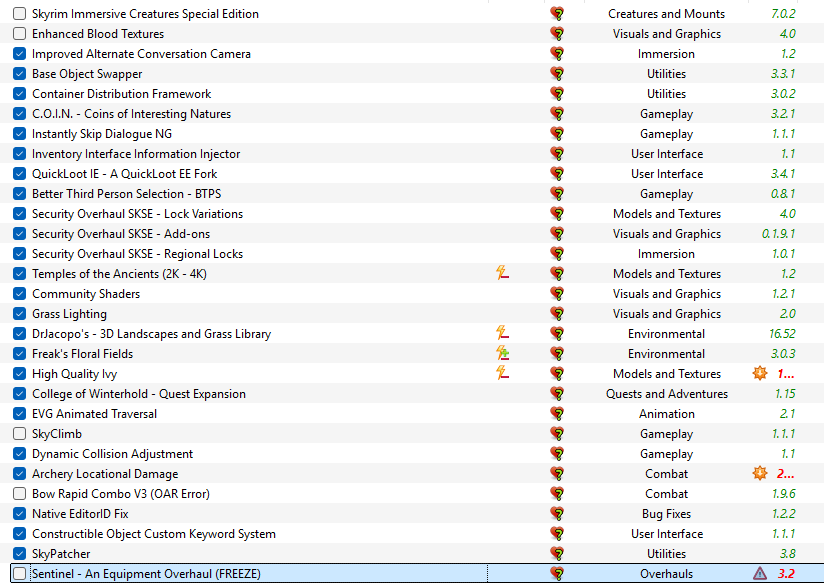Click the Animation category for EVG Animated Traversal
Image resolution: width=824 pixels, height=583 pixels.
click(666, 414)
